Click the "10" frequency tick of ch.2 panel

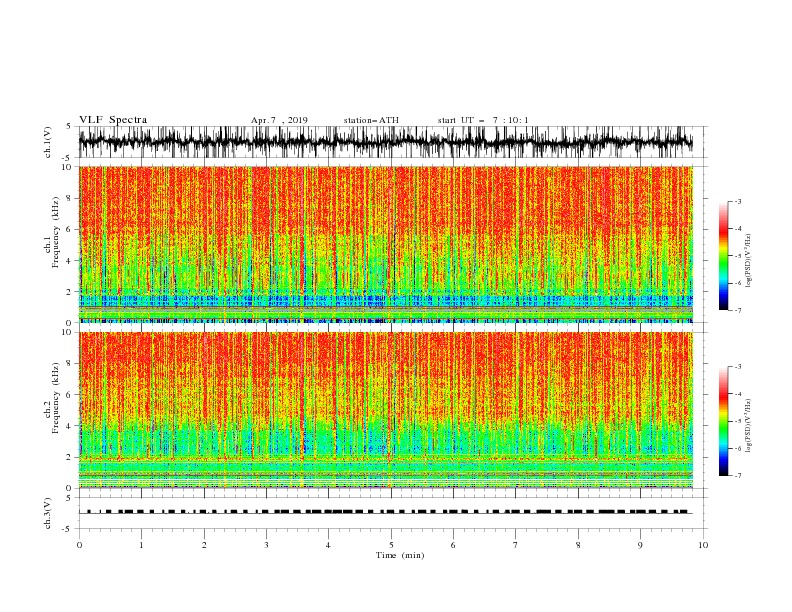pyautogui.click(x=70, y=332)
